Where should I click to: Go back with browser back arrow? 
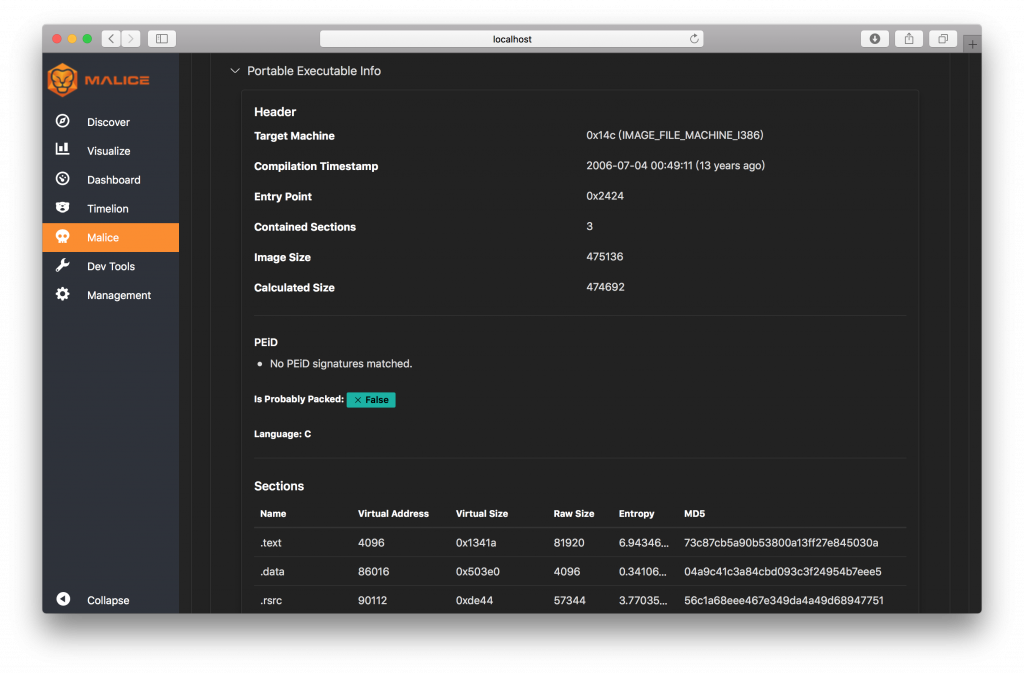click(x=111, y=39)
